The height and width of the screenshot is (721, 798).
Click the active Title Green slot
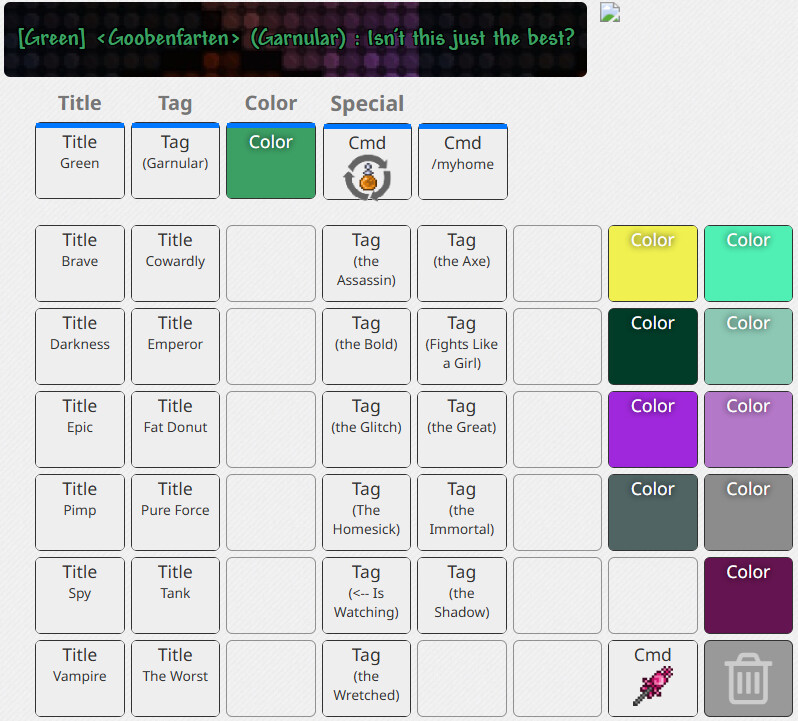pos(80,162)
